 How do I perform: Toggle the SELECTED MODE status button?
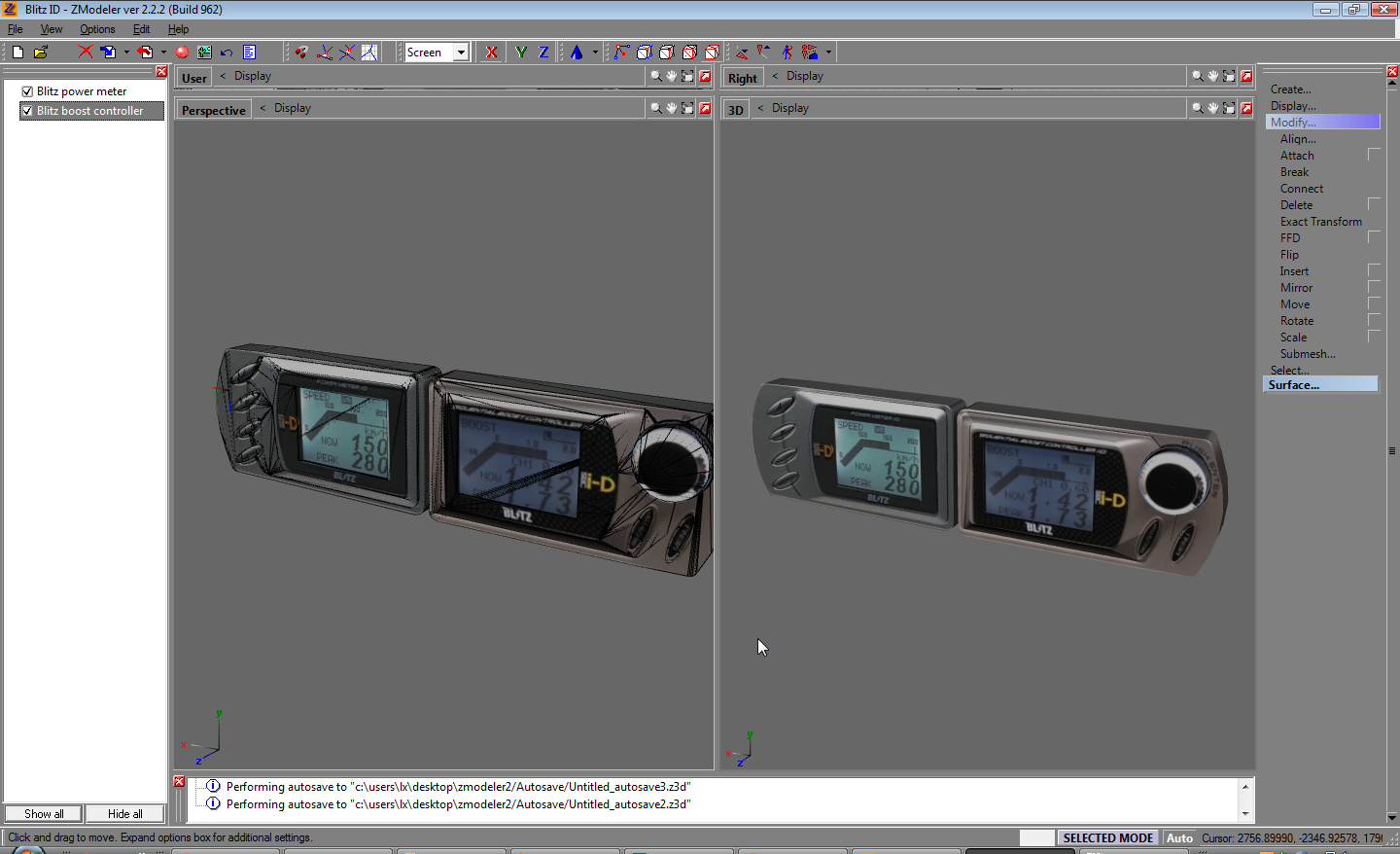tap(1108, 837)
